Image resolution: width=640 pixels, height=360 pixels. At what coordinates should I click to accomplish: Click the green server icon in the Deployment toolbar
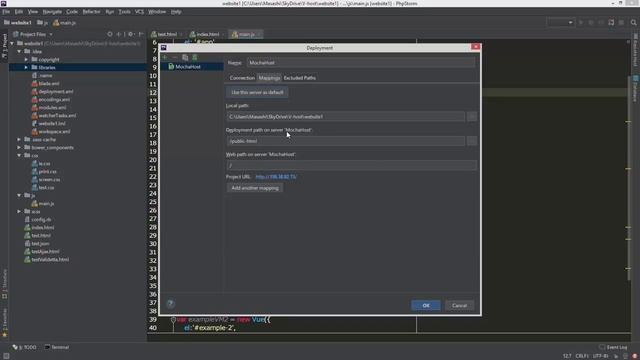(195, 58)
